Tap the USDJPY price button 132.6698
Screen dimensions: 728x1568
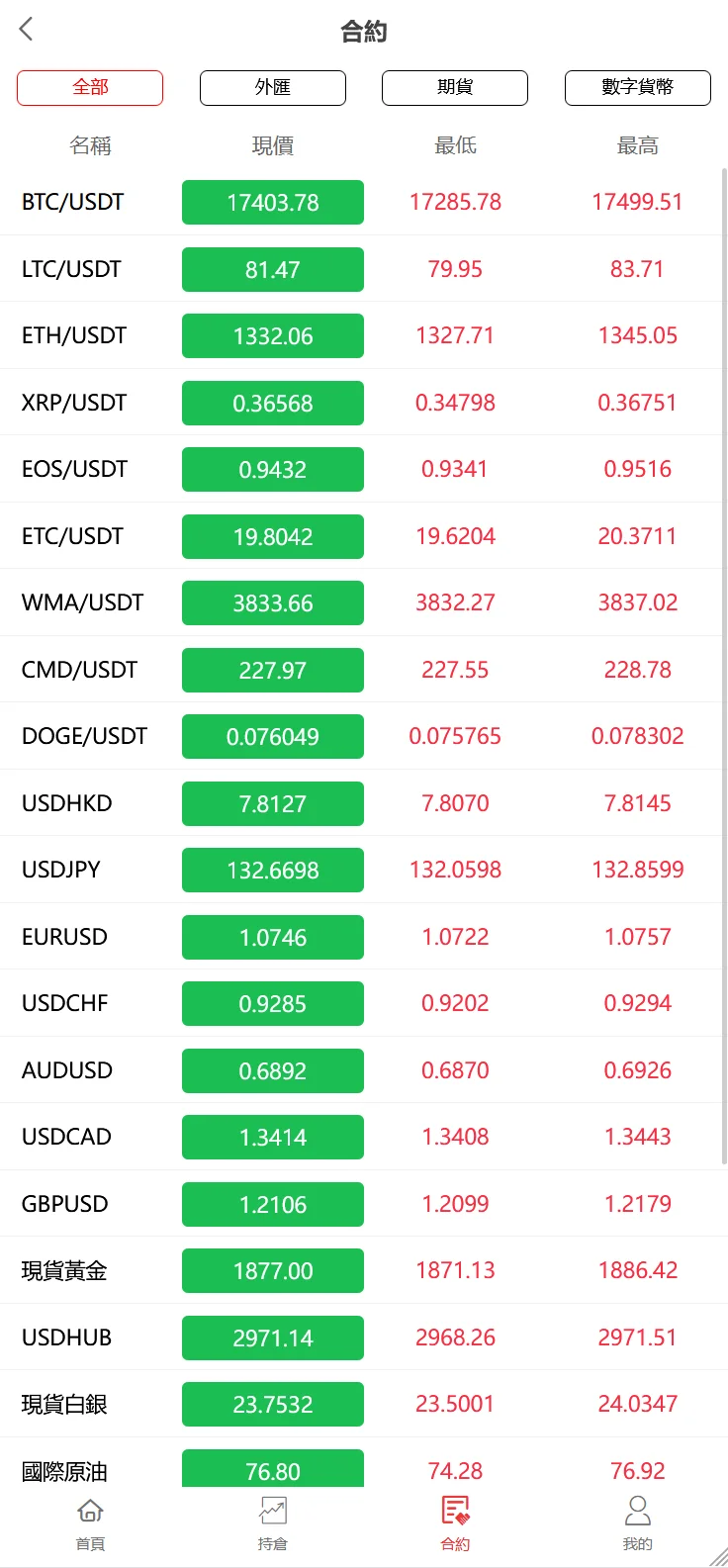[273, 871]
